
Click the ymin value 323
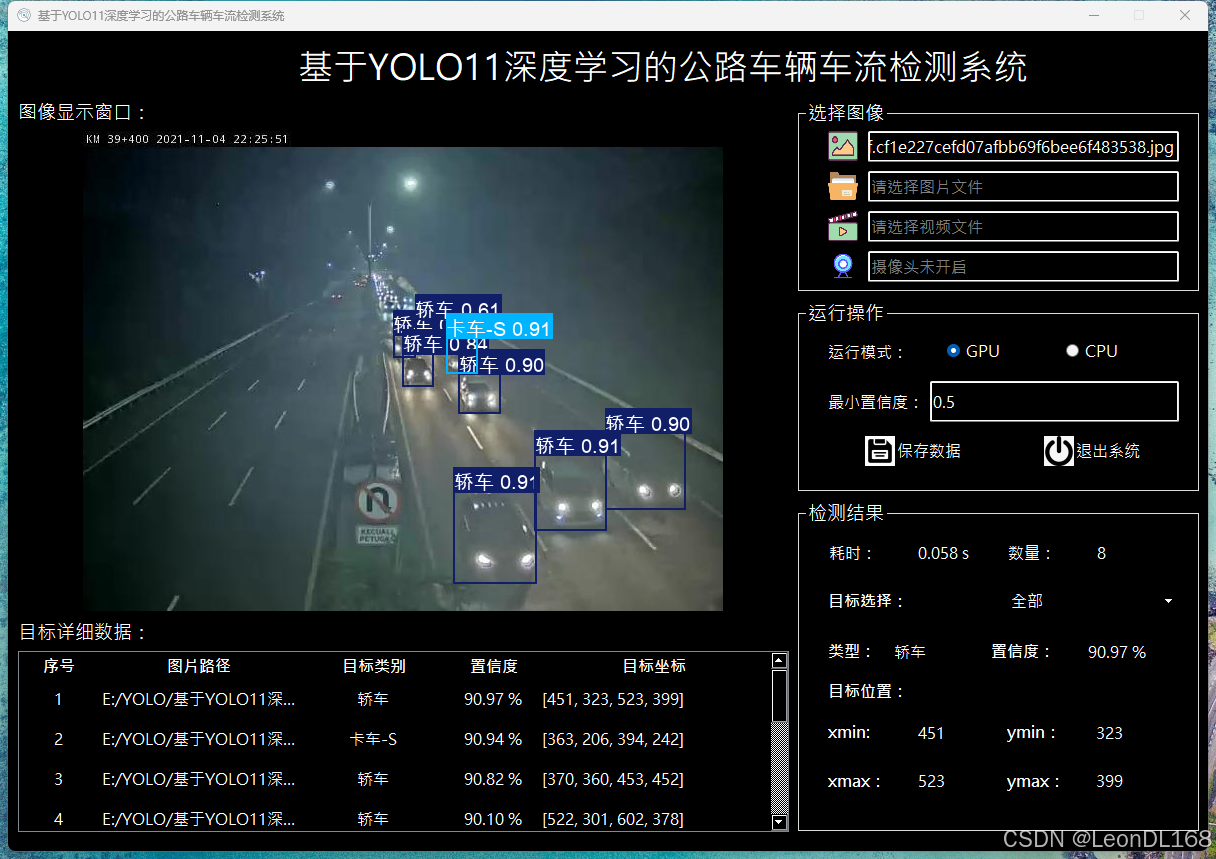(1109, 733)
